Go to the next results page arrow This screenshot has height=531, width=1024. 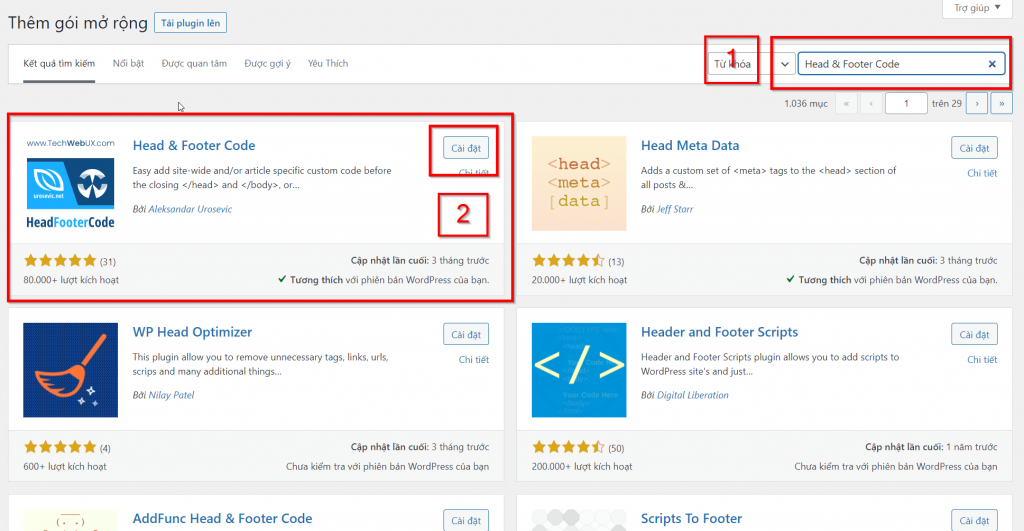(x=977, y=103)
